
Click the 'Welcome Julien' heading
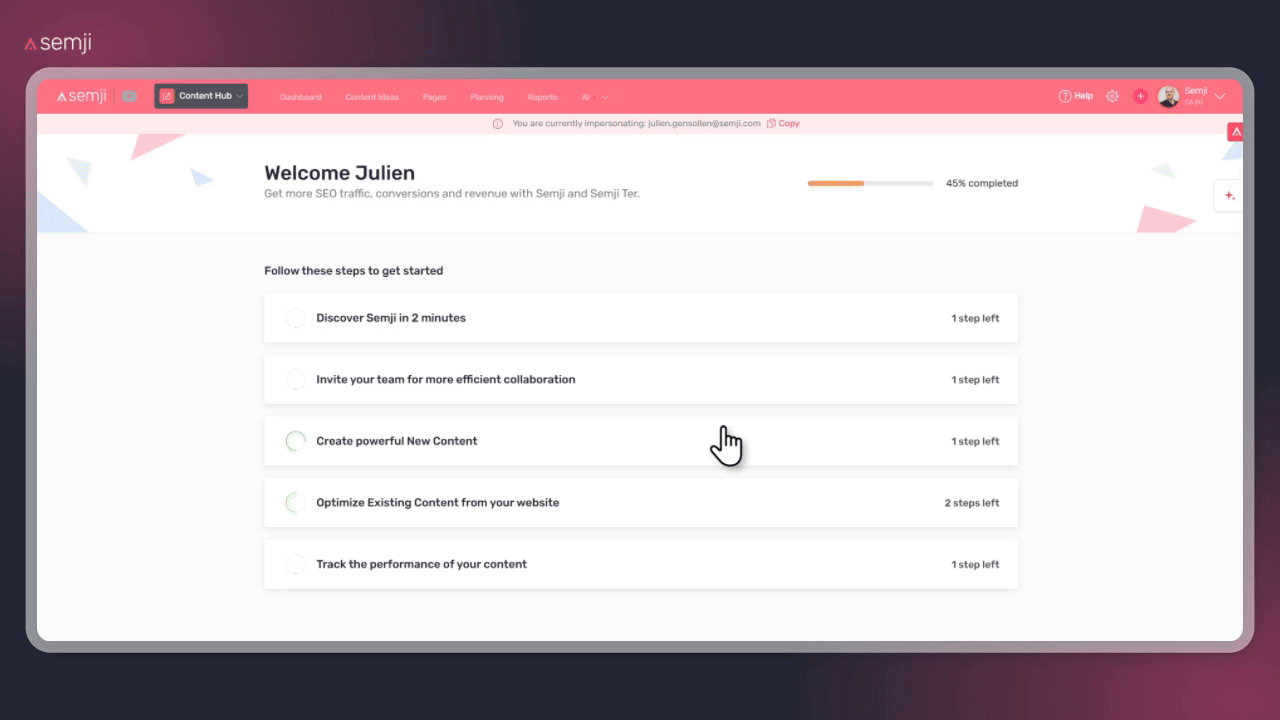[x=339, y=173]
